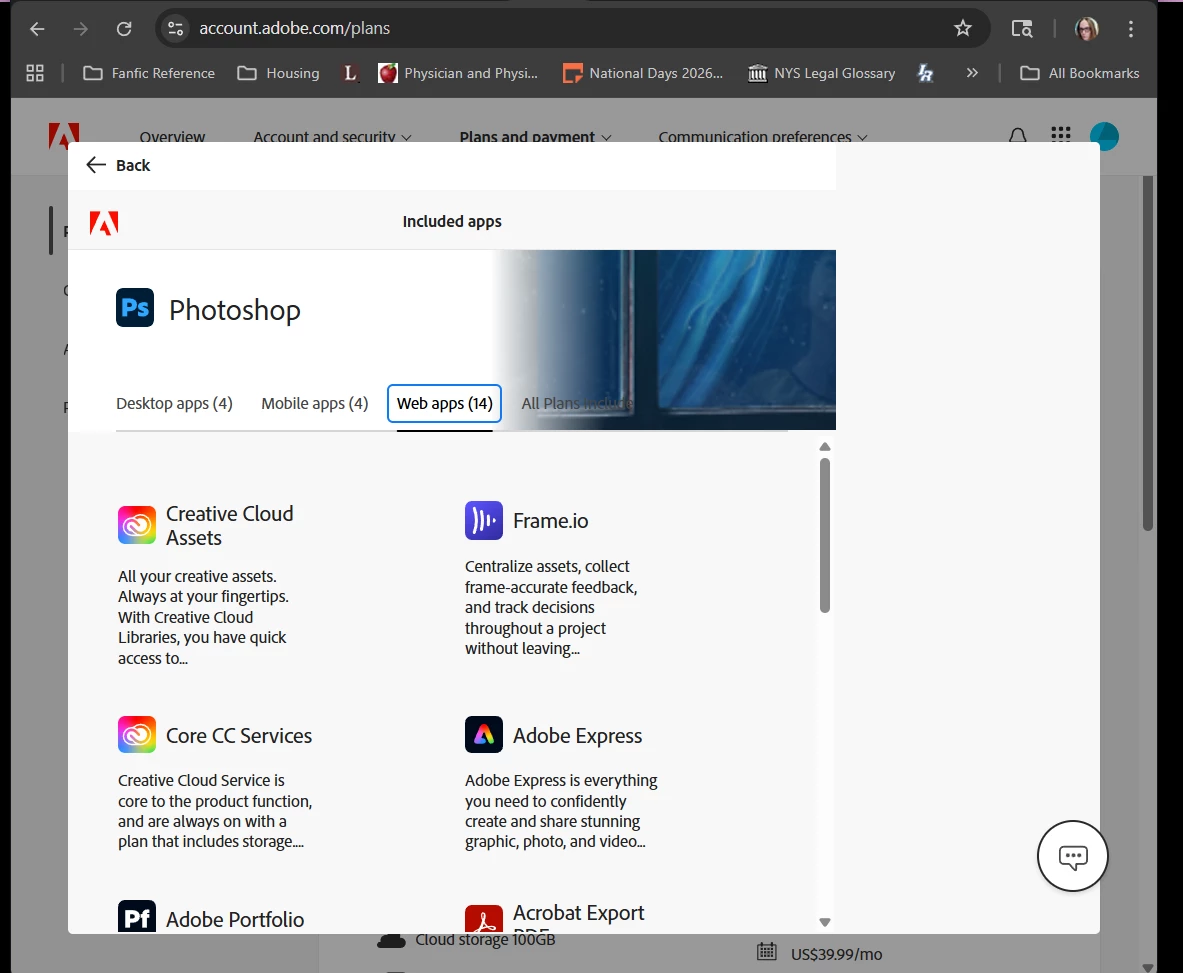Switch to Desktop apps (4) tab
1183x973 pixels.
(174, 404)
